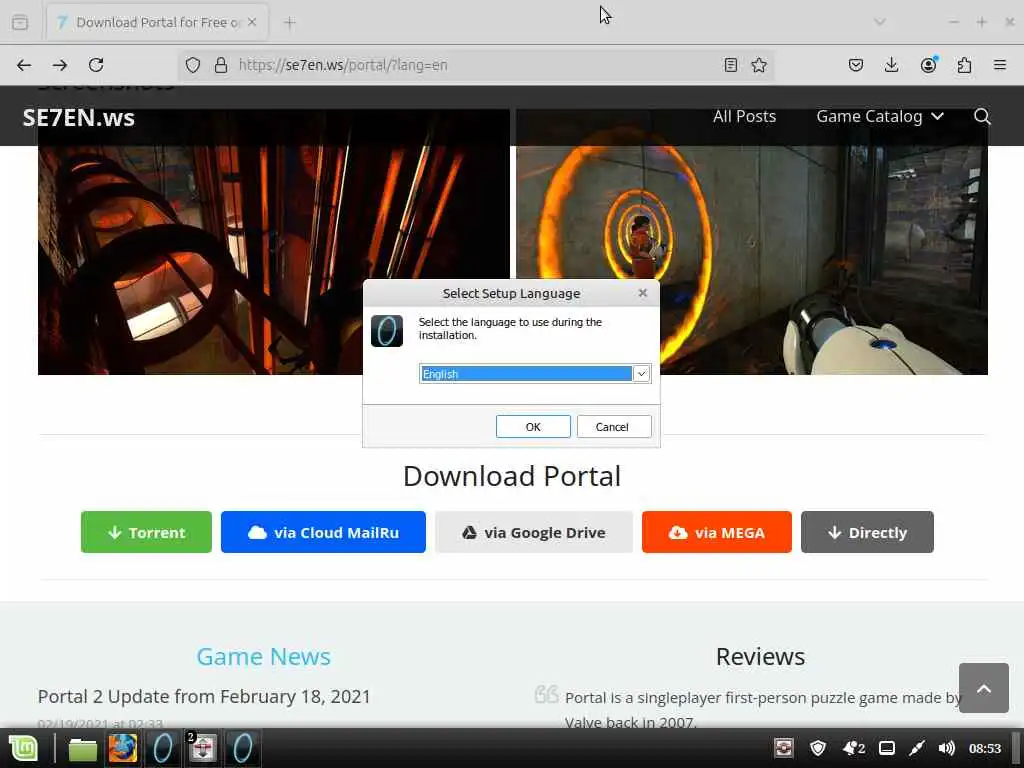Viewport: 1024px width, 768px height.
Task: Click the taskbar icon with badge 2
Action: click(202, 748)
